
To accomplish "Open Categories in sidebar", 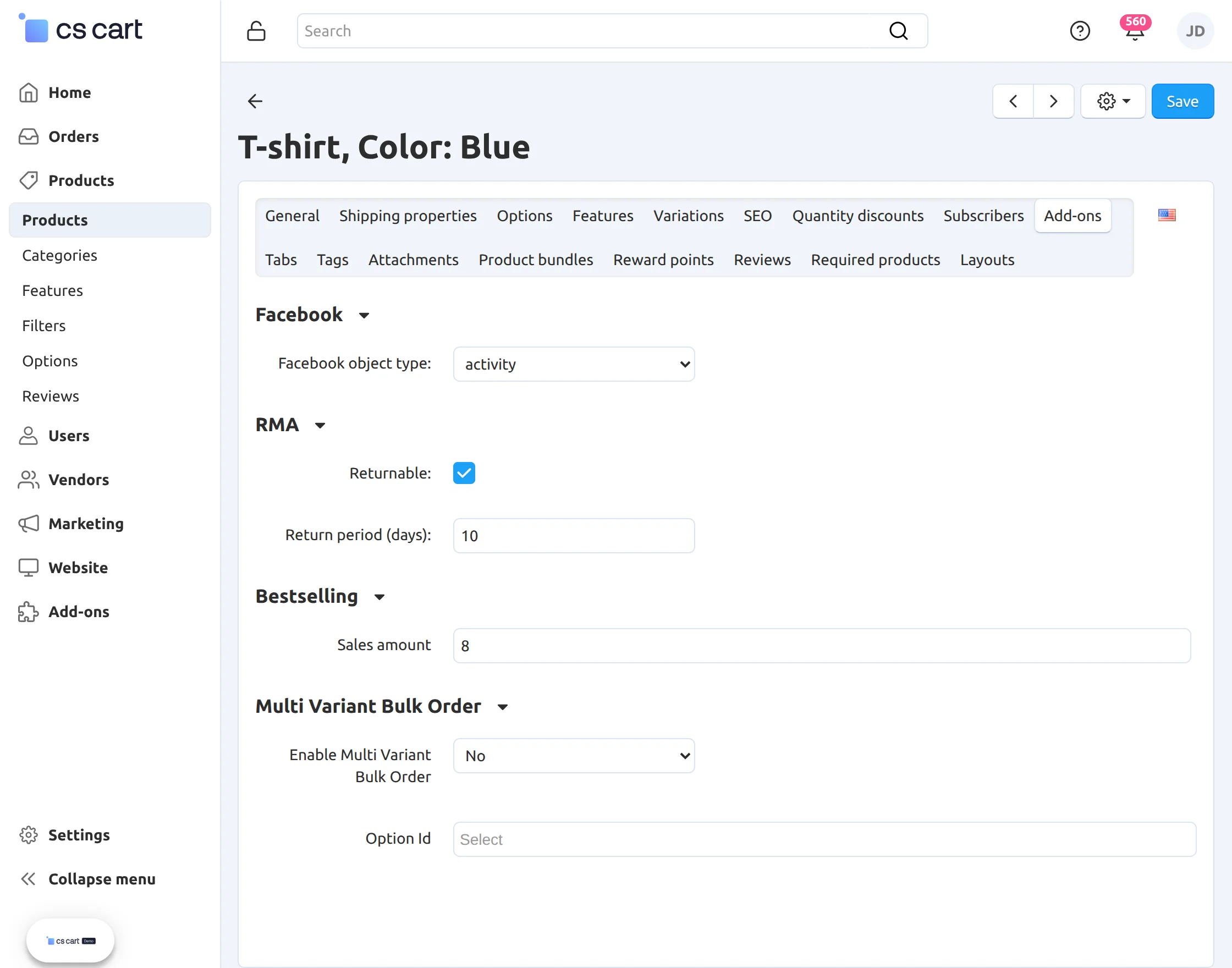I will pos(59,255).
